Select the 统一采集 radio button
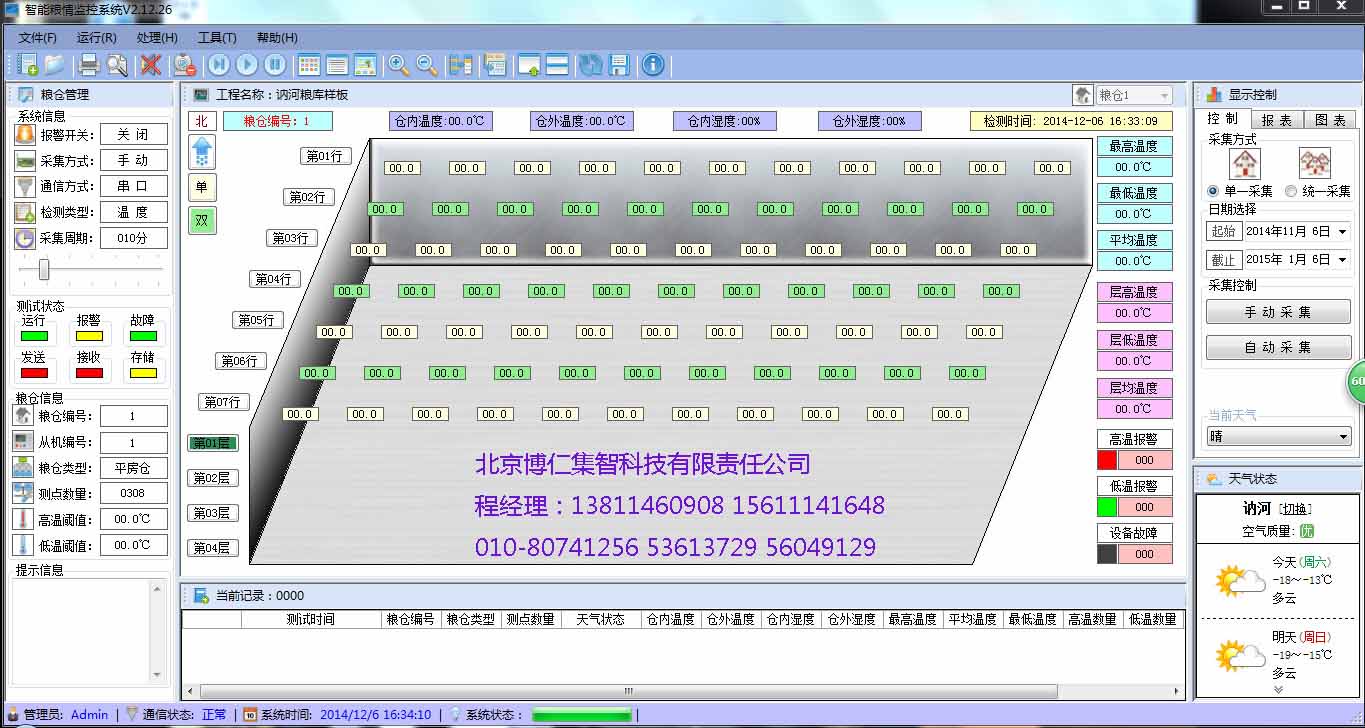Viewport: 1365px width, 728px height. pos(1291,191)
